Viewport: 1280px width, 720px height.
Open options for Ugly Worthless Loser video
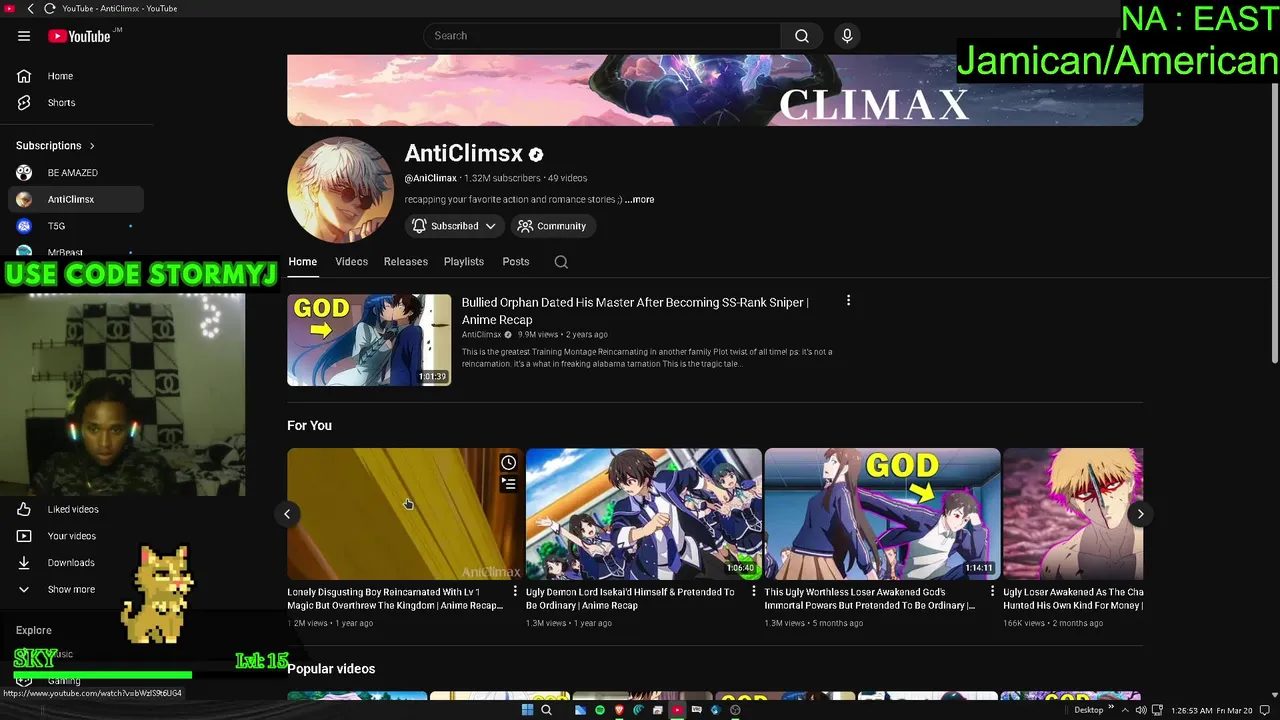tap(993, 592)
